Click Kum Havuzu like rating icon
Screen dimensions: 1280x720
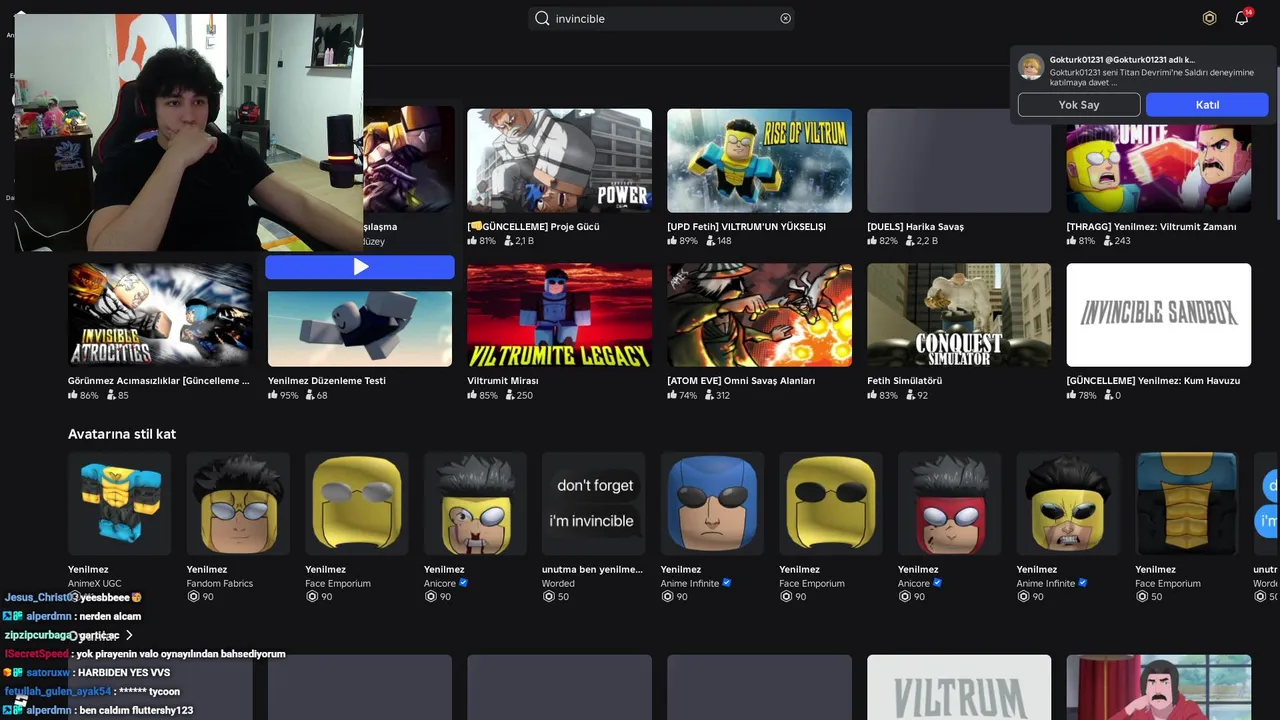pos(1071,395)
